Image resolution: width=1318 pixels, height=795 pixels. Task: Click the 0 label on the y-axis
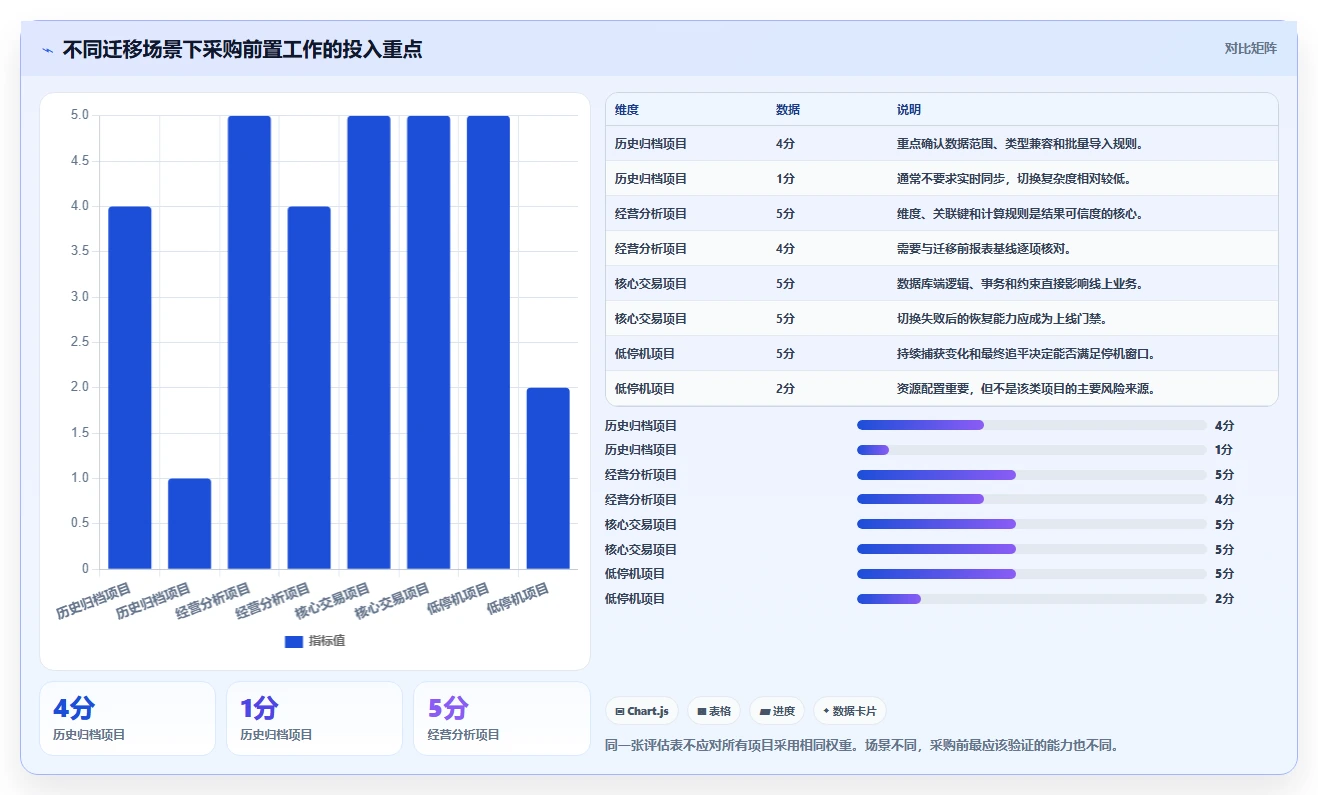pyautogui.click(x=85, y=569)
